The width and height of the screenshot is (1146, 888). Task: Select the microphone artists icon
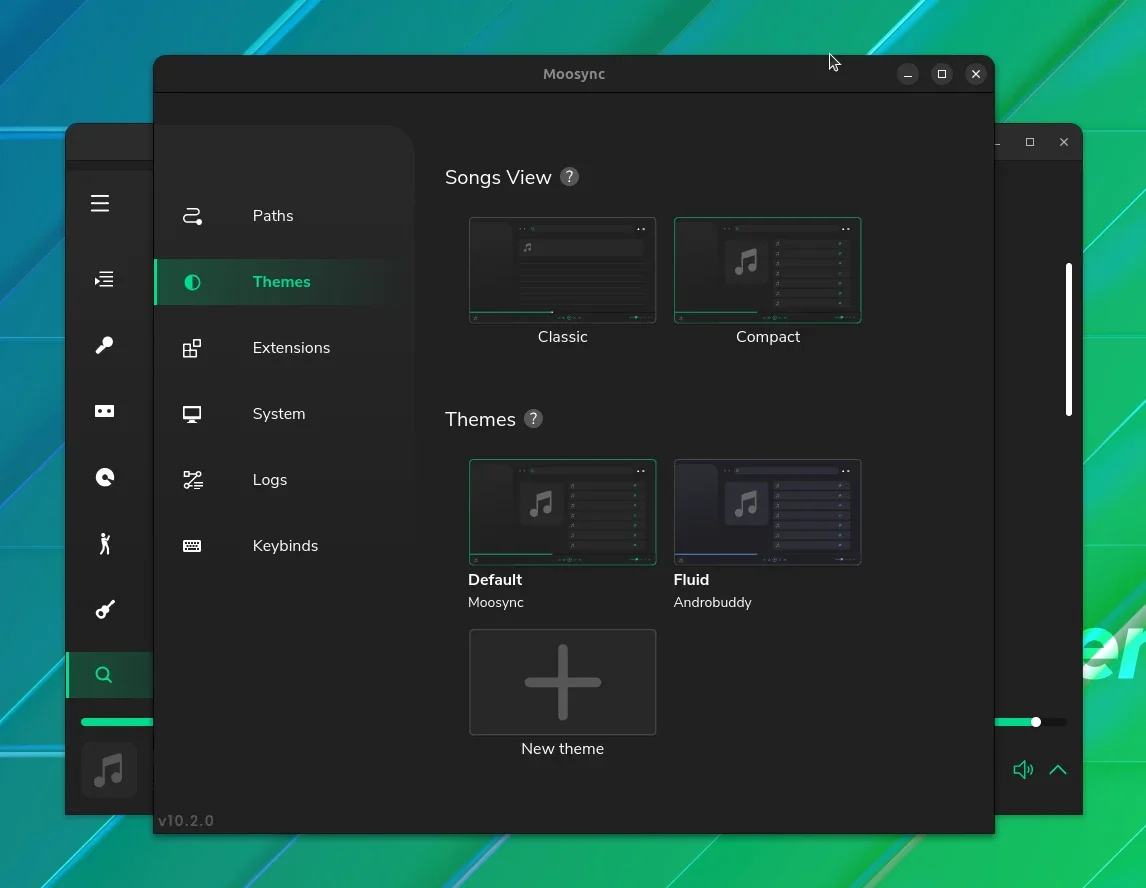(105, 345)
